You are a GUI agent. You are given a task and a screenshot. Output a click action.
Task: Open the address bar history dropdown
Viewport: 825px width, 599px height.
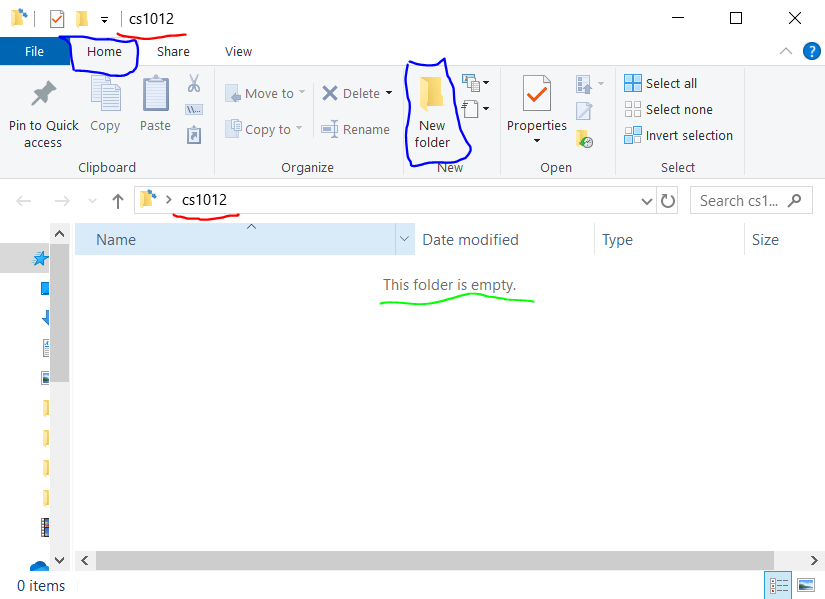point(646,201)
